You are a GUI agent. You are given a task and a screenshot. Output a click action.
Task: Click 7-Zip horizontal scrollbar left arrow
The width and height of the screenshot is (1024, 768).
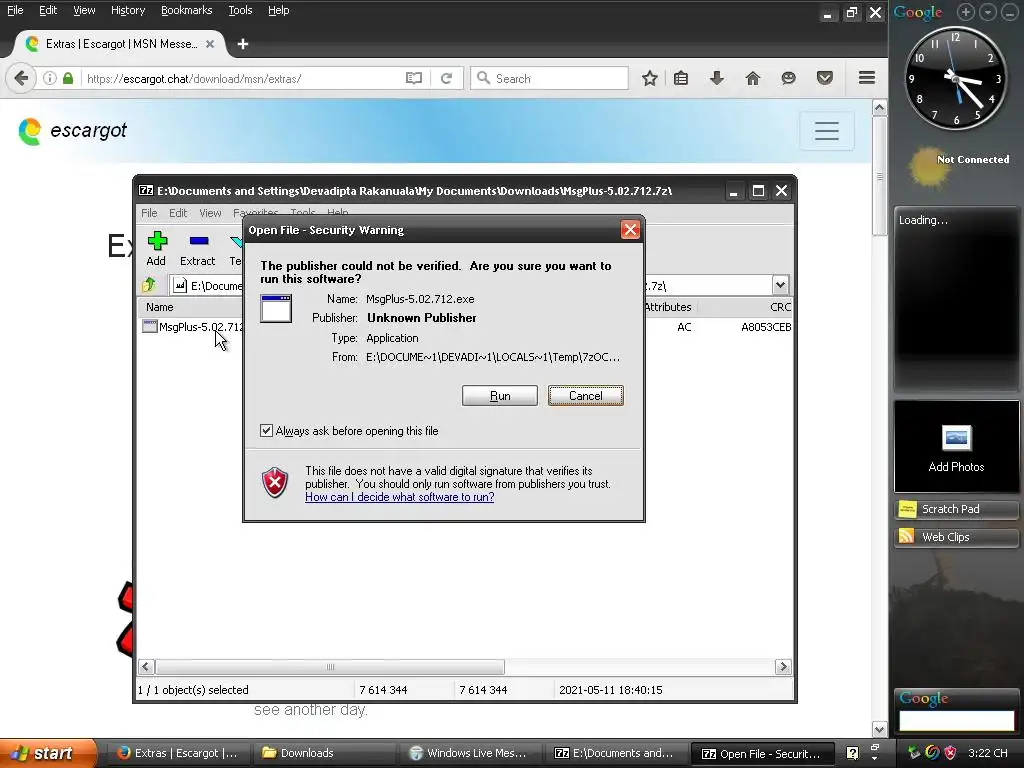[146, 667]
